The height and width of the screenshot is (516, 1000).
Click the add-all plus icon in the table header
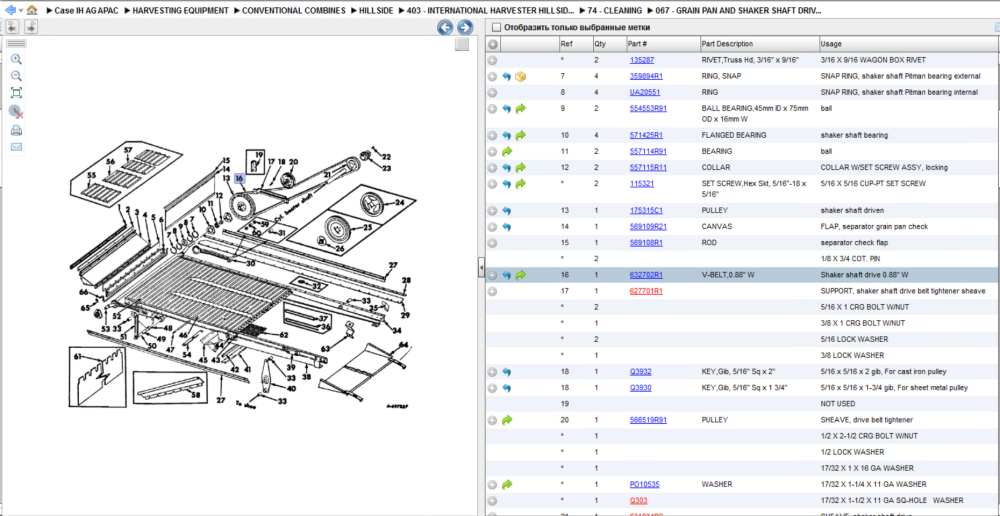tap(492, 44)
